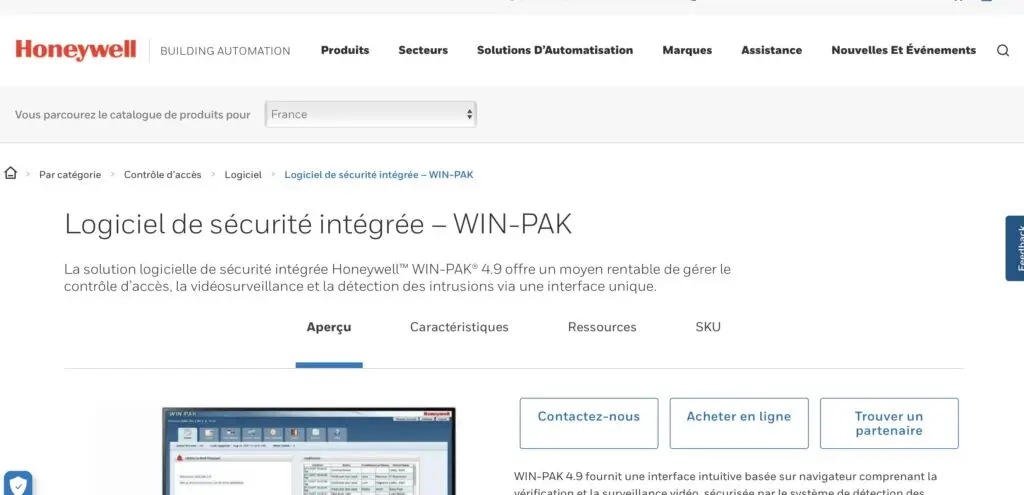
Task: Expand the France country dropdown
Action: pyautogui.click(x=371, y=114)
